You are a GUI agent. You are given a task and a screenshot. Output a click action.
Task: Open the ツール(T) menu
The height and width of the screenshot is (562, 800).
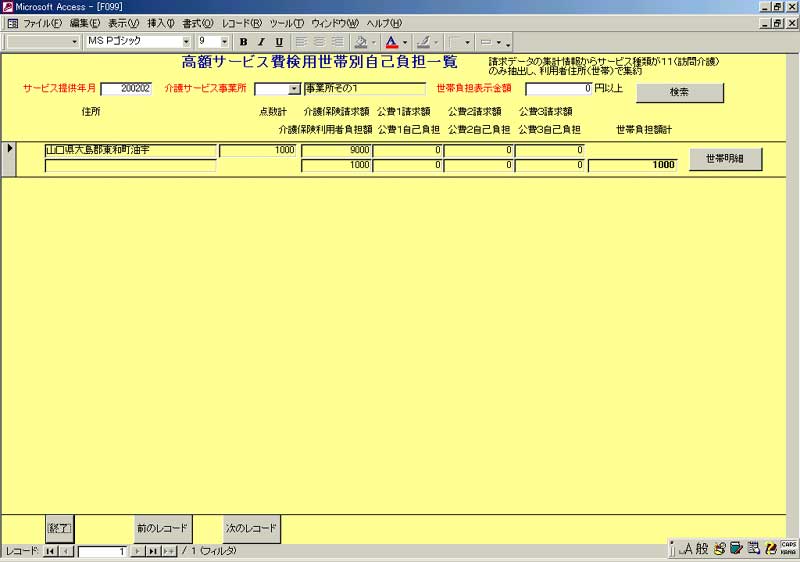click(x=287, y=23)
